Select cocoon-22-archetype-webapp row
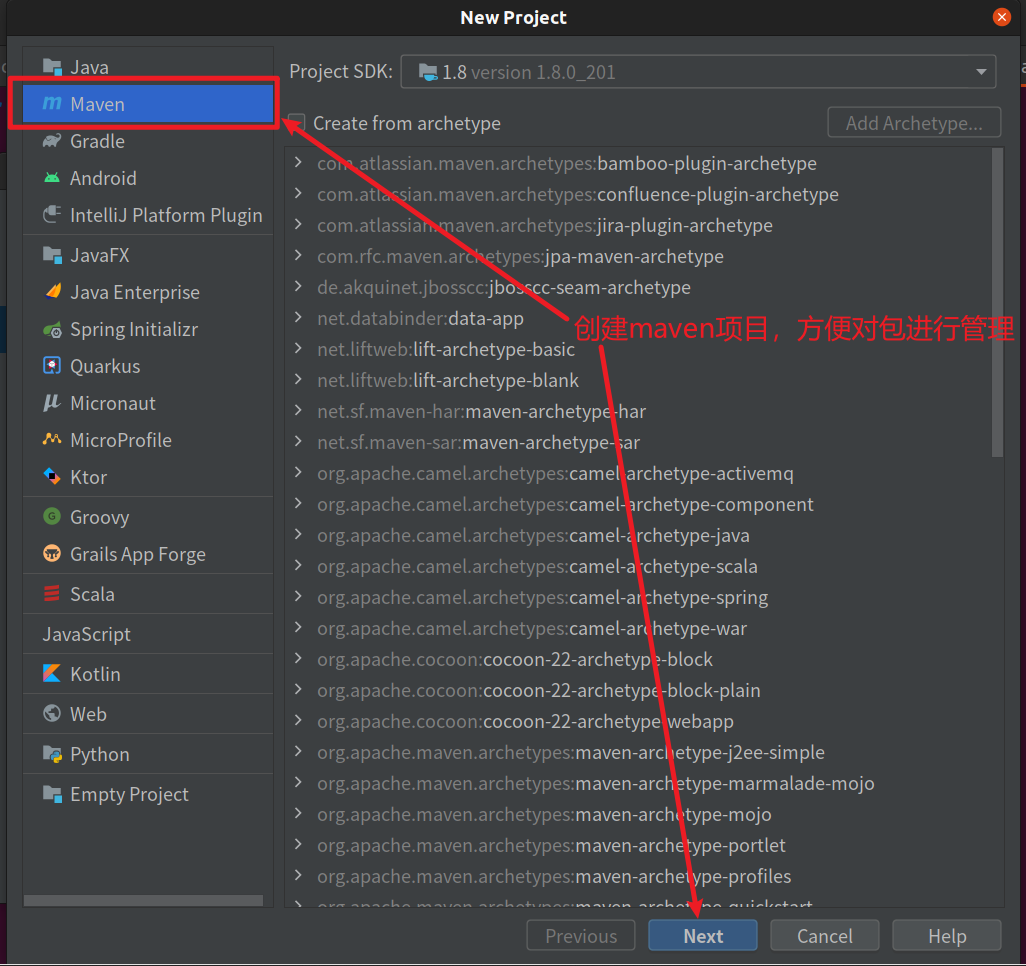The image size is (1026, 966). [638, 721]
